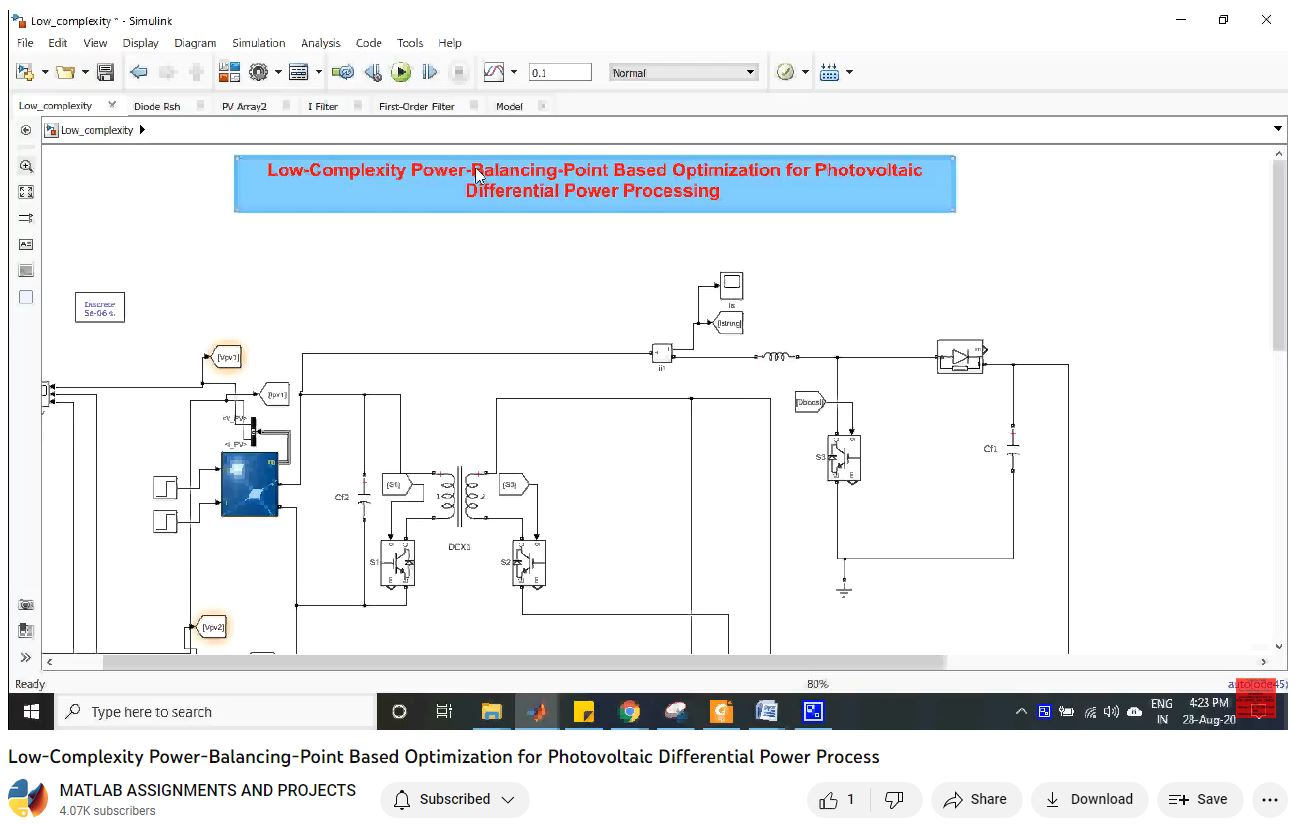Click the Share button below the video
The height and width of the screenshot is (829, 1300).
[x=976, y=799]
